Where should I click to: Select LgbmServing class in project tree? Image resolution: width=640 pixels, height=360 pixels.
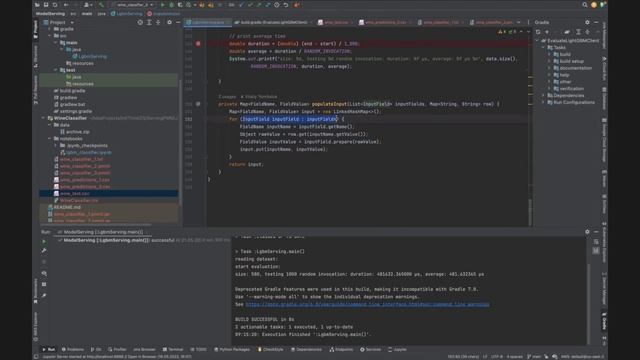pos(89,56)
